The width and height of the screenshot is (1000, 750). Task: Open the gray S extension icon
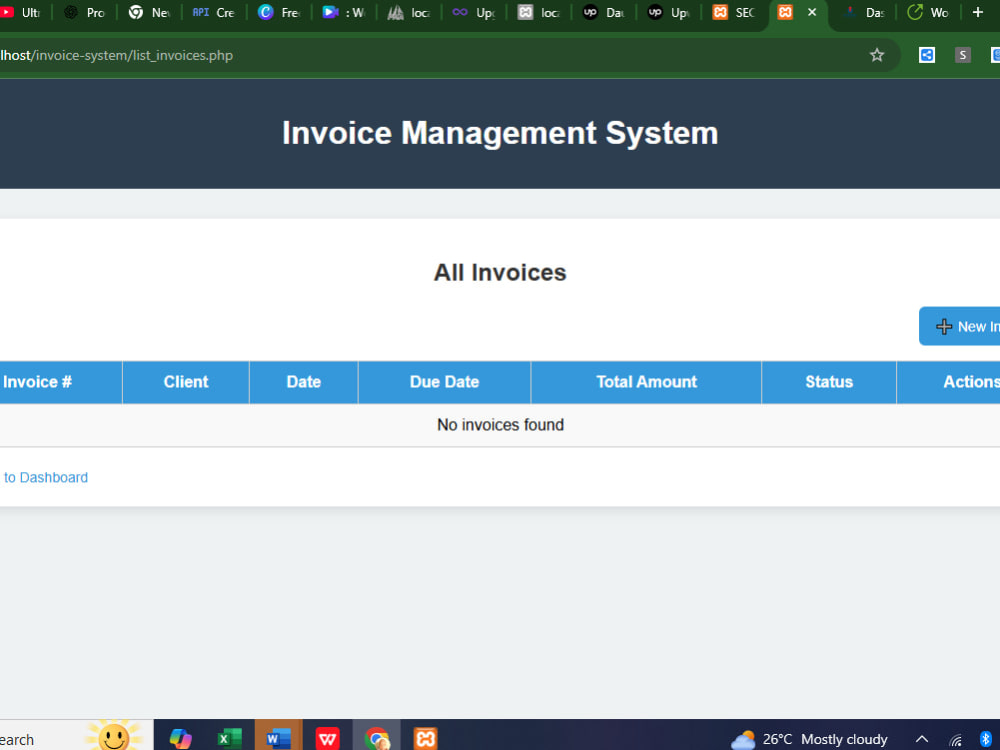[x=962, y=55]
